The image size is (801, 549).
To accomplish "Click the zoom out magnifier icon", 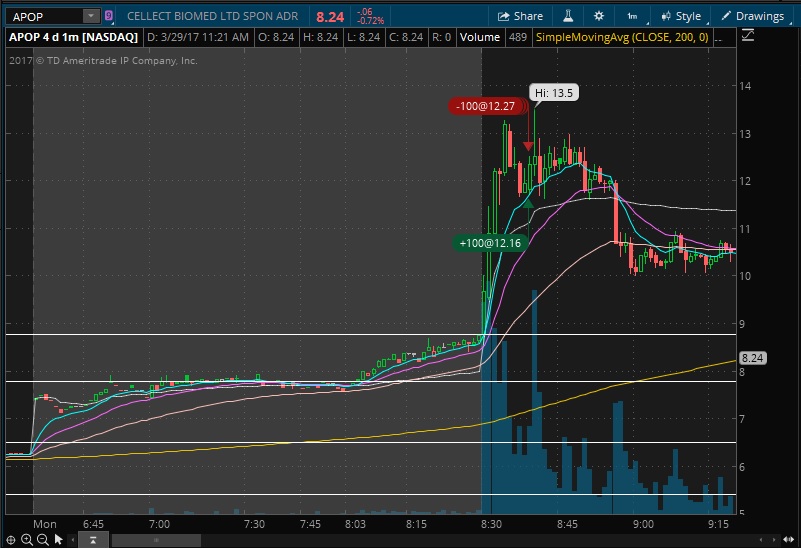I will [x=43, y=539].
